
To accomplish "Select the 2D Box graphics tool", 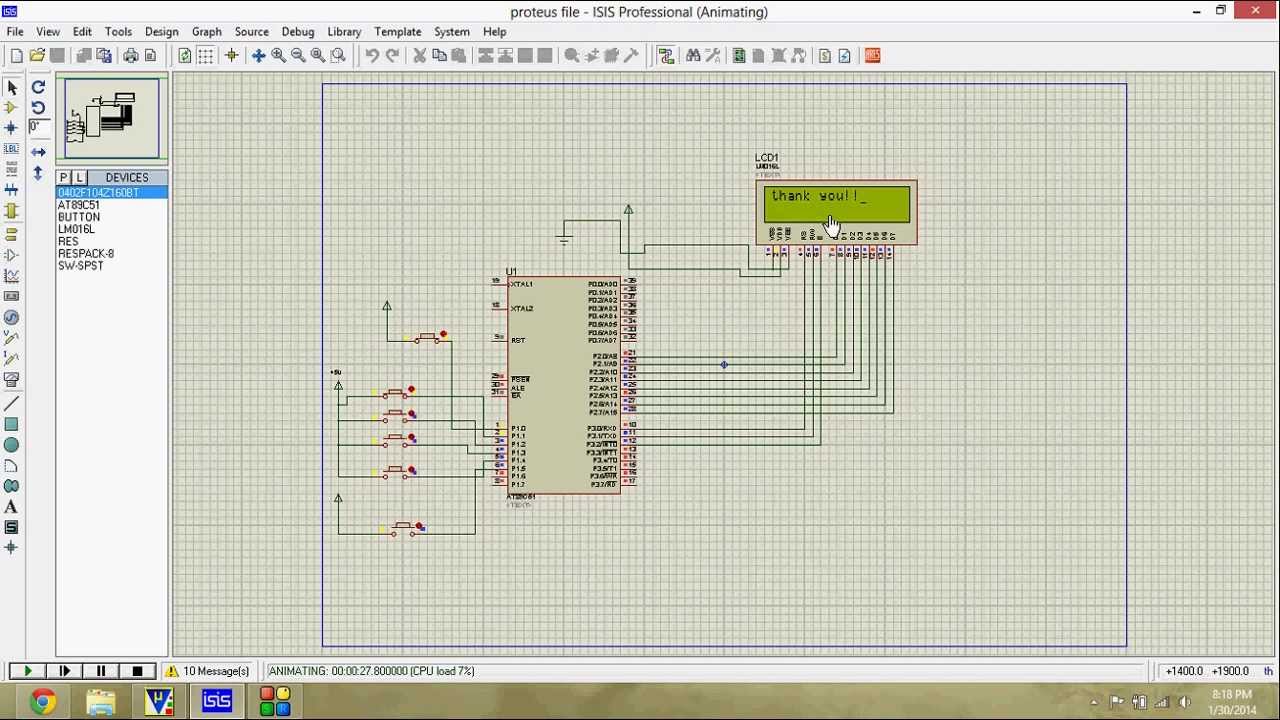I will pyautogui.click(x=11, y=424).
